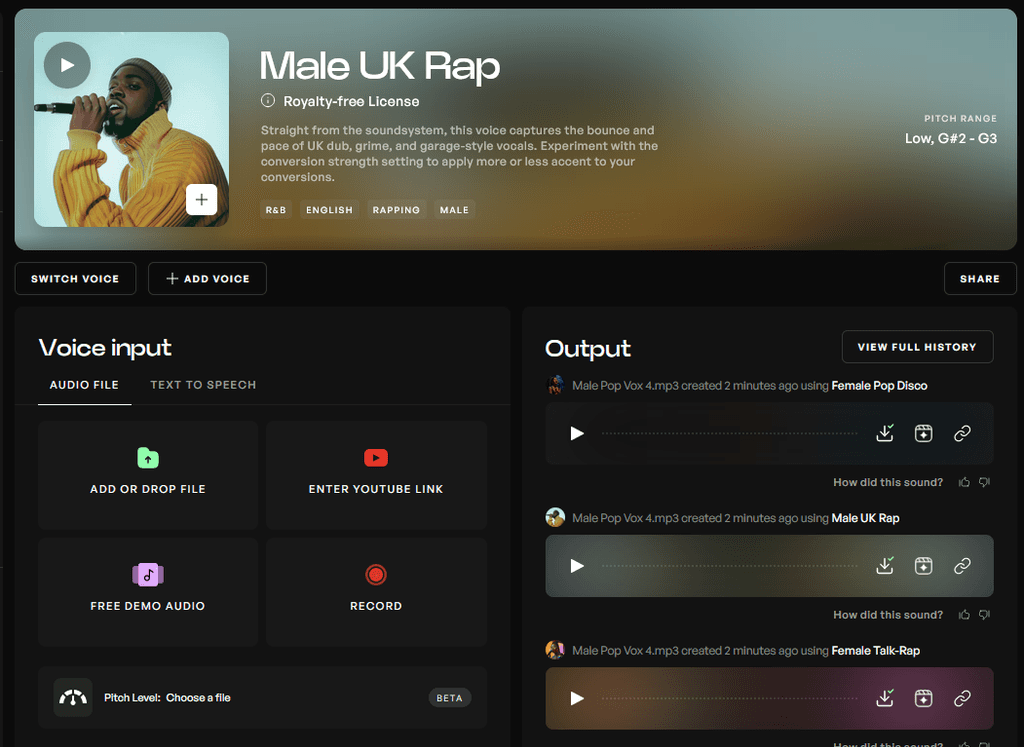Open View Full History
This screenshot has width=1024, height=747.
[917, 346]
